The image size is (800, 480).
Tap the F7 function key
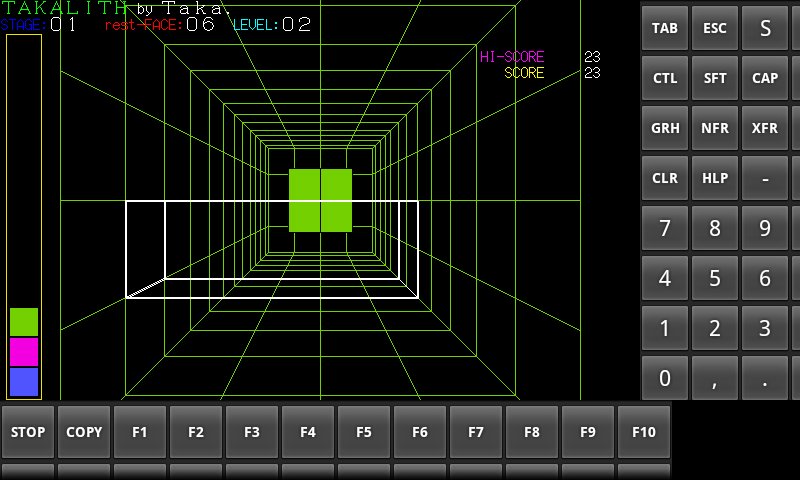click(476, 432)
